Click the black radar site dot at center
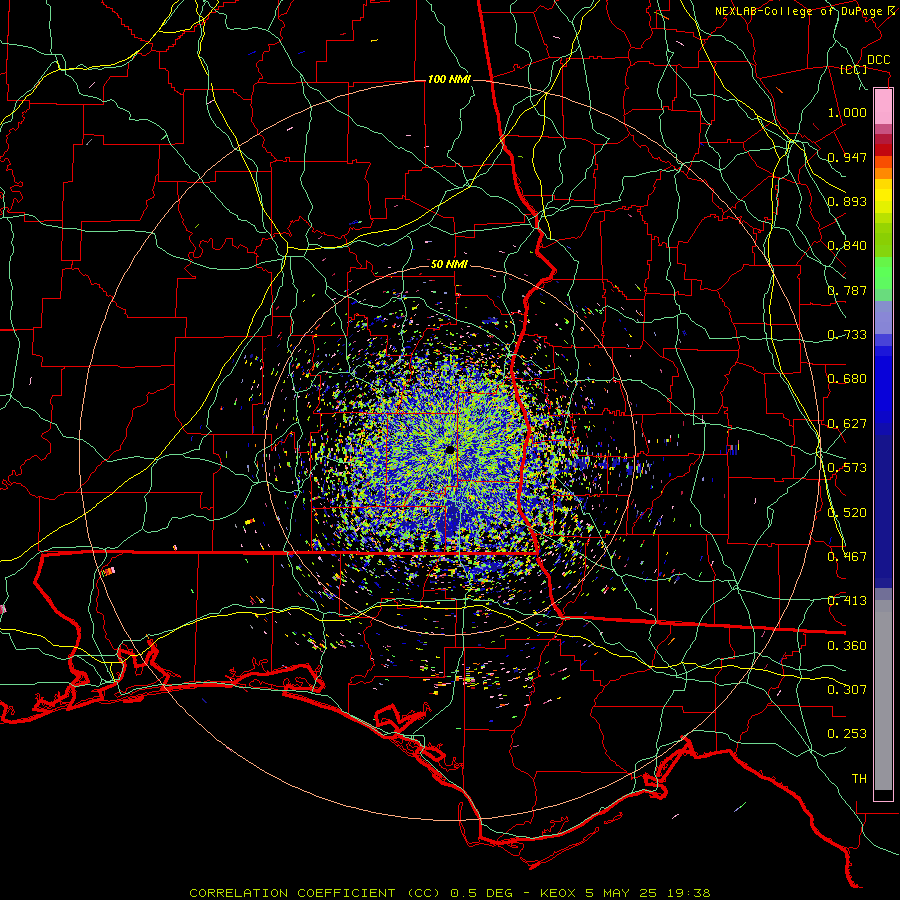900x900 pixels. [x=450, y=449]
